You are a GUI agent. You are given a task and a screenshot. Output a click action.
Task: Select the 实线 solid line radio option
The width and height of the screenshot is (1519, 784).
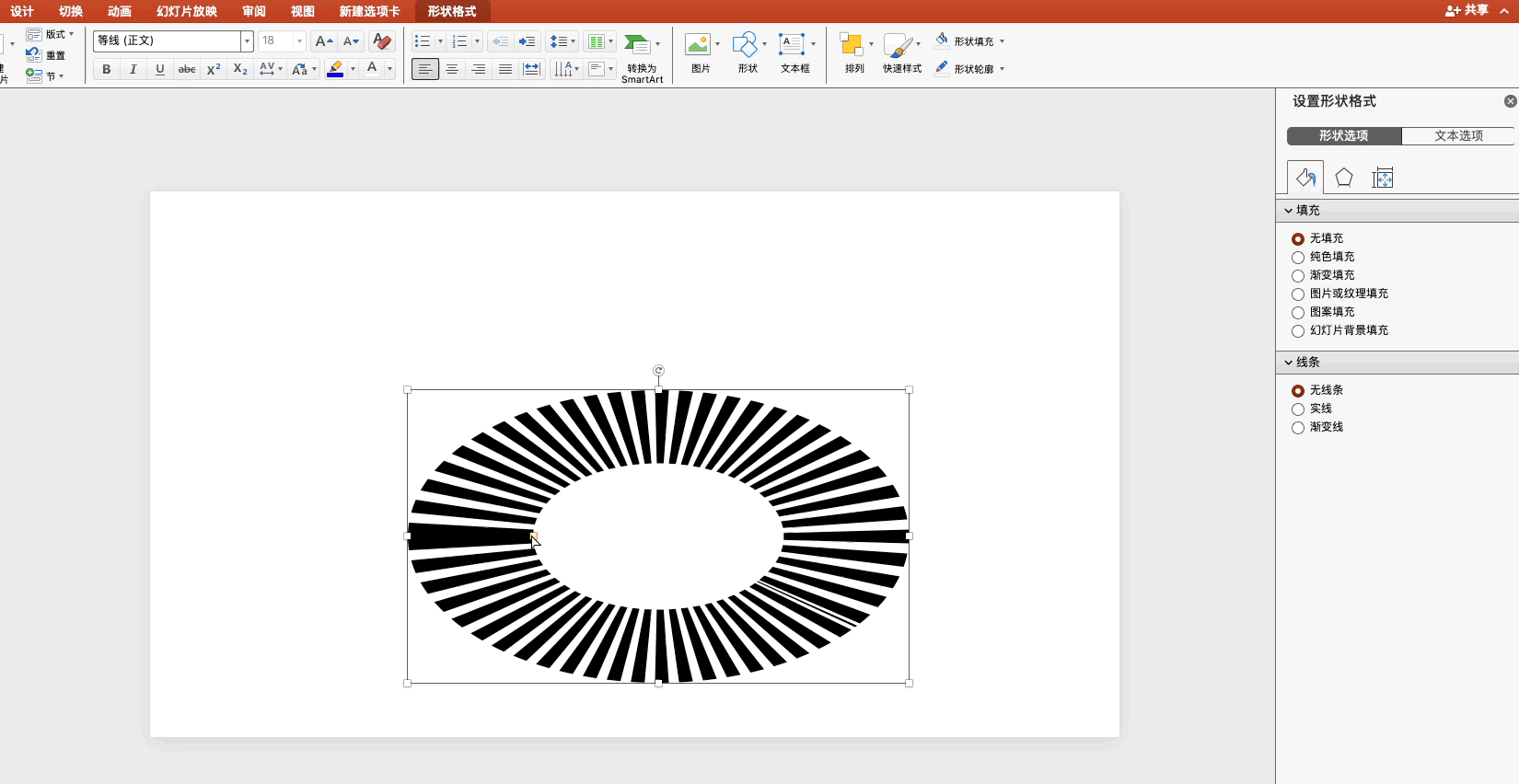pos(1298,409)
